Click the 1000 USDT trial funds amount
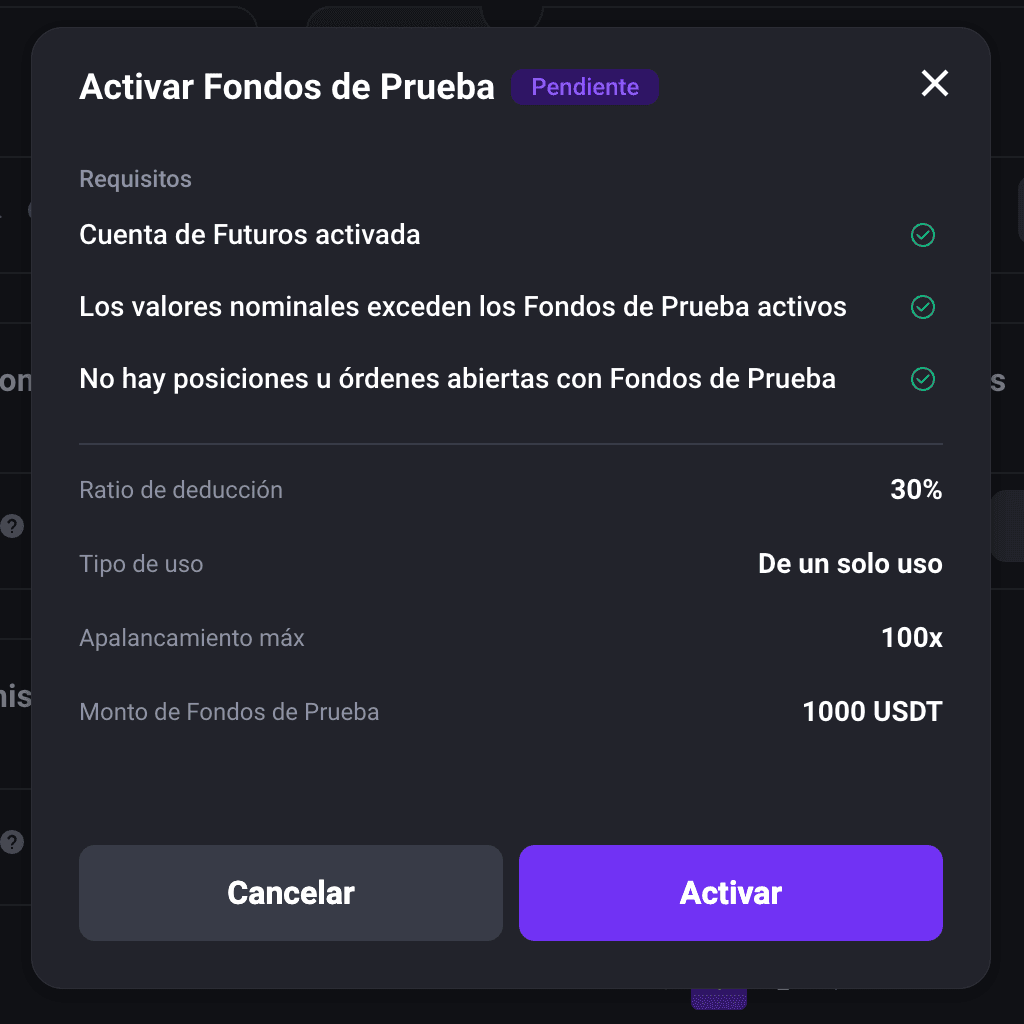The image size is (1024, 1024). point(872,712)
